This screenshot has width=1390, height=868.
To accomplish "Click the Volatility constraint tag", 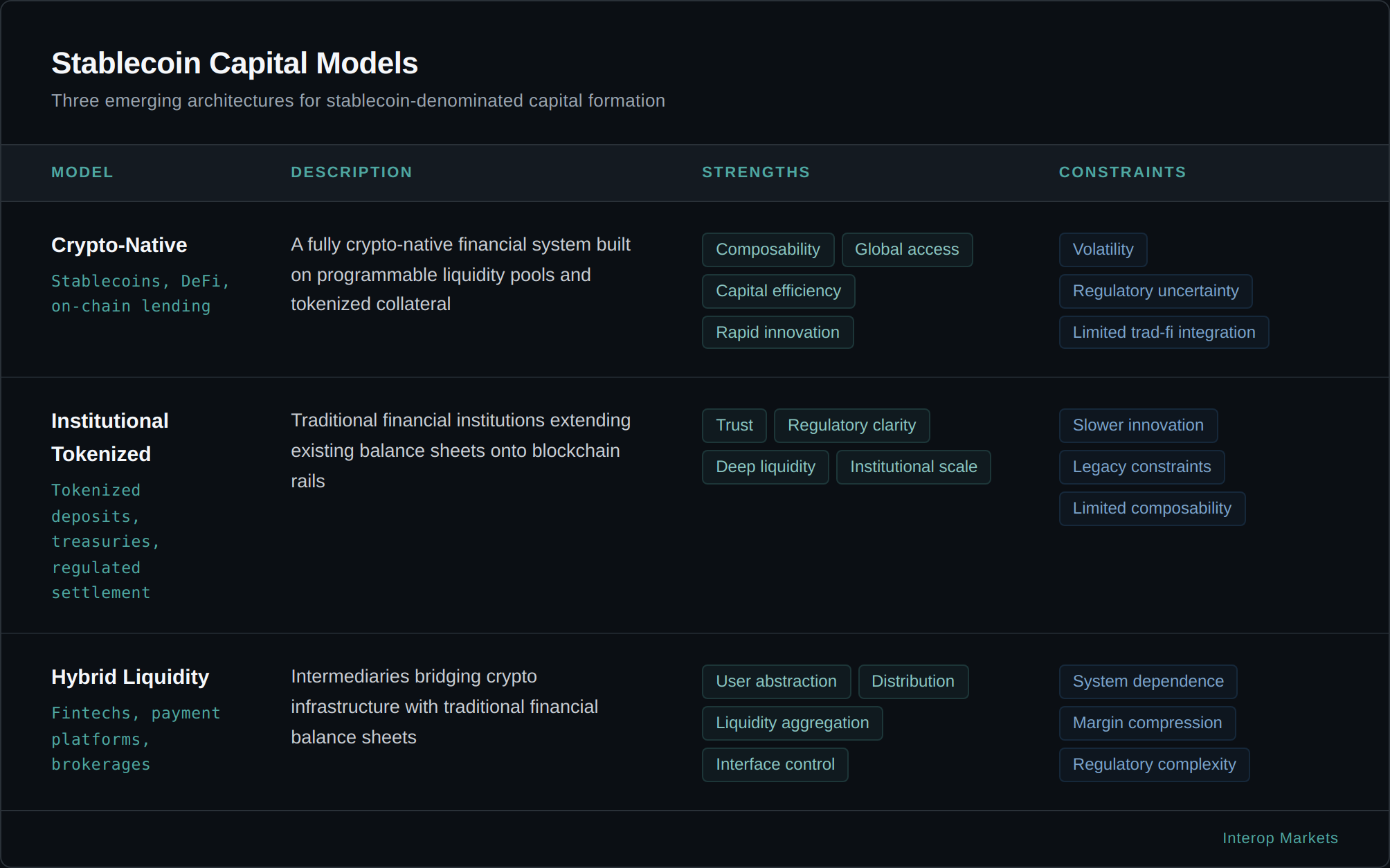I will [x=1103, y=250].
